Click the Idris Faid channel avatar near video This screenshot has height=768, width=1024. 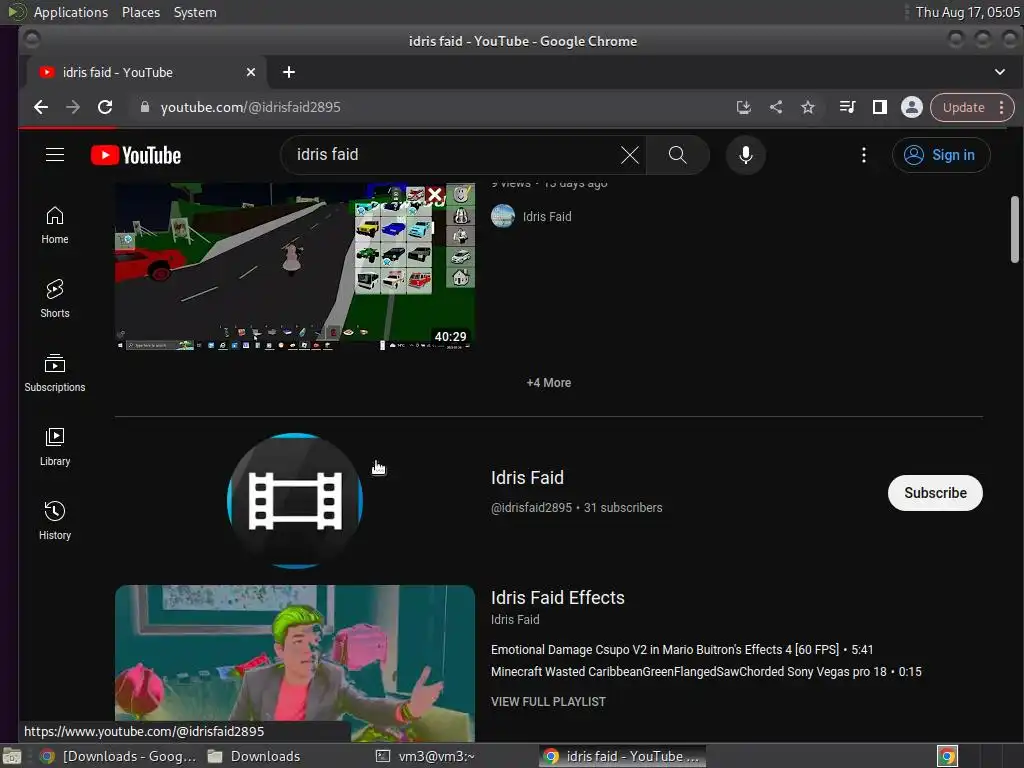click(x=503, y=216)
